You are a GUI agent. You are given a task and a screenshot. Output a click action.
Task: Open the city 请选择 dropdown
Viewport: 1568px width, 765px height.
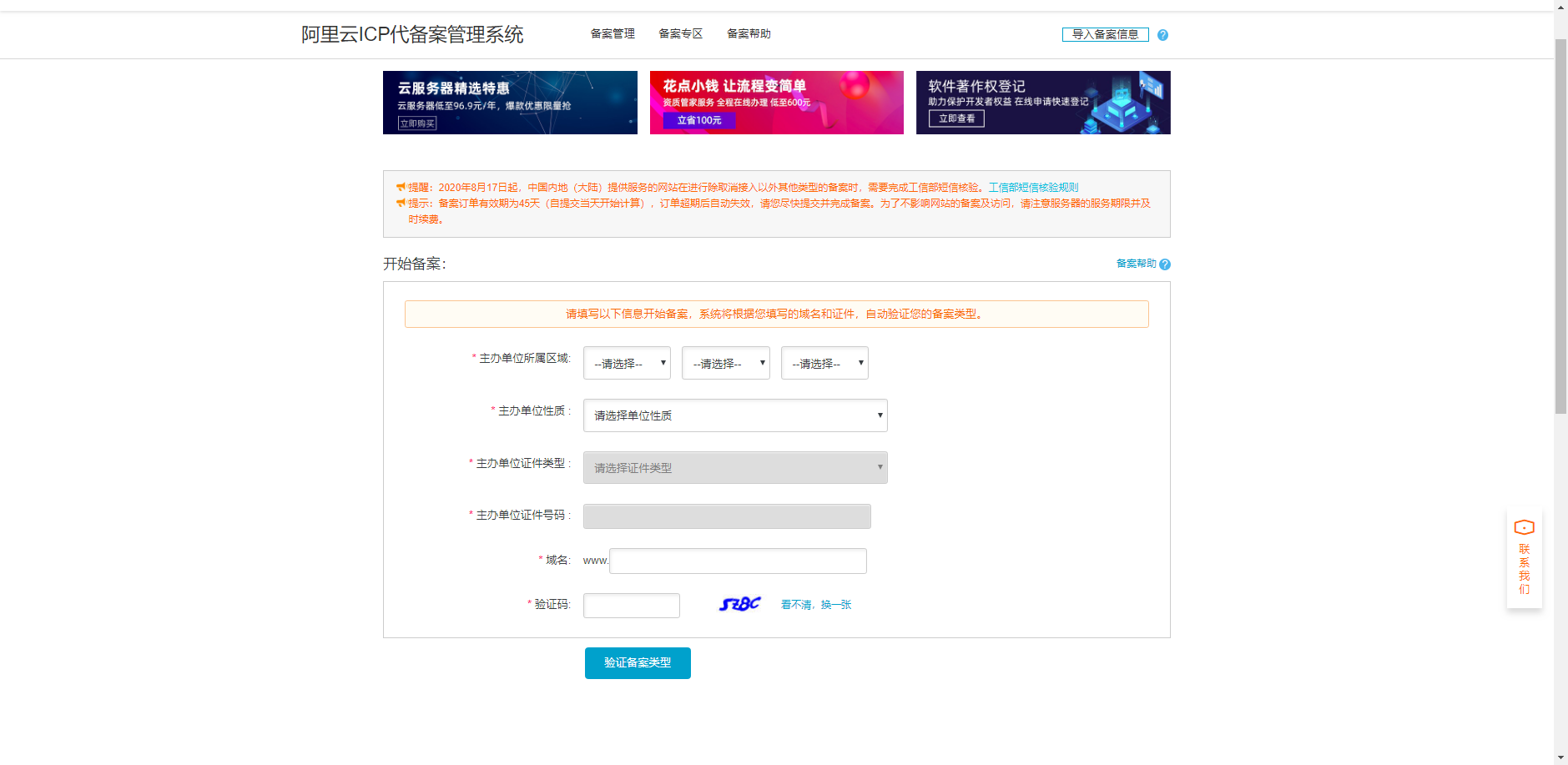pos(725,363)
